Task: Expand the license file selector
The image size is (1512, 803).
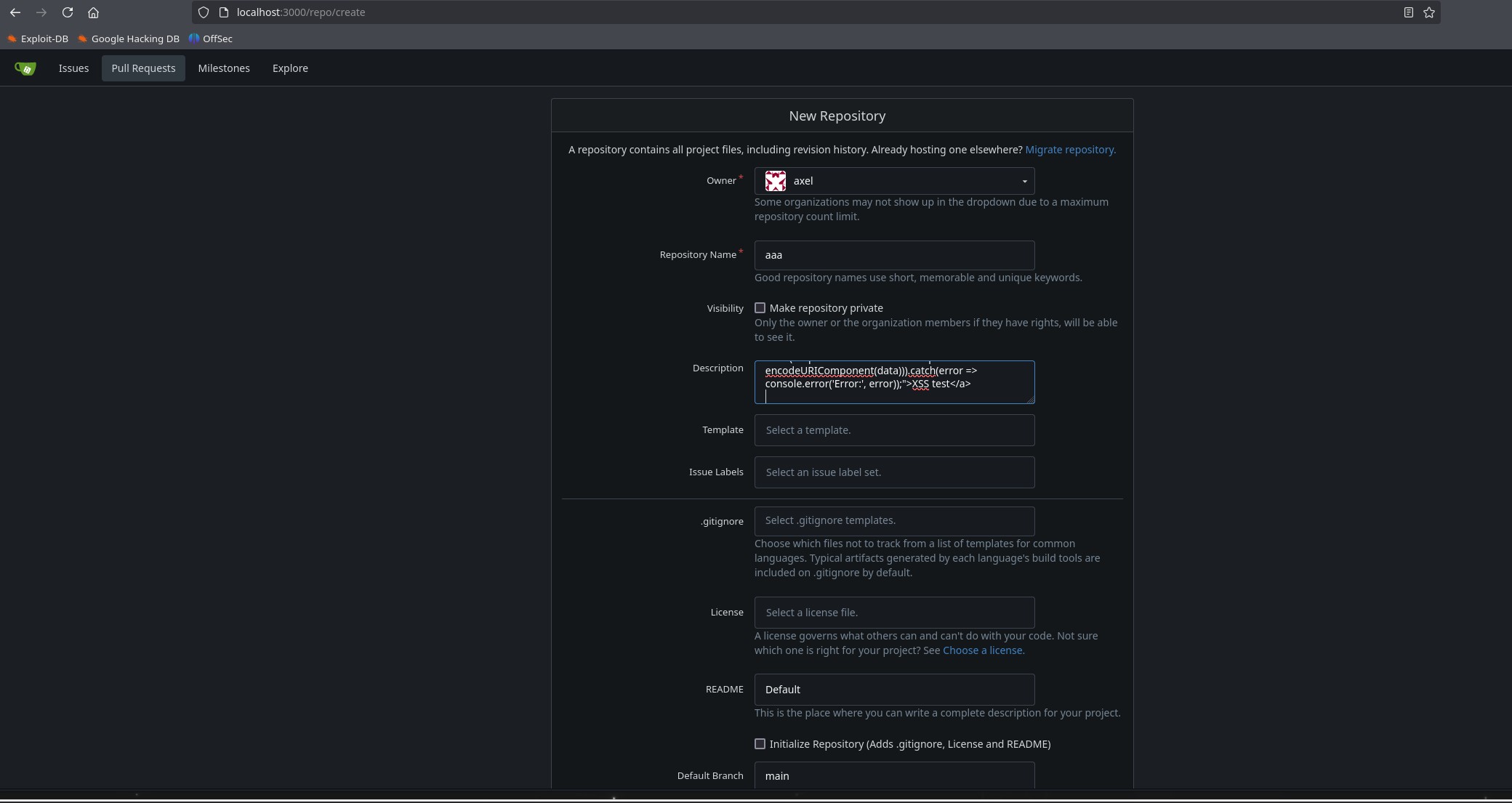Action: tap(894, 613)
